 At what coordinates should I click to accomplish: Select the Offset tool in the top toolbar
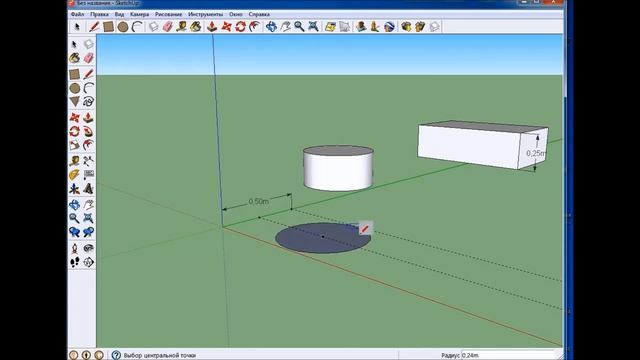point(254,27)
